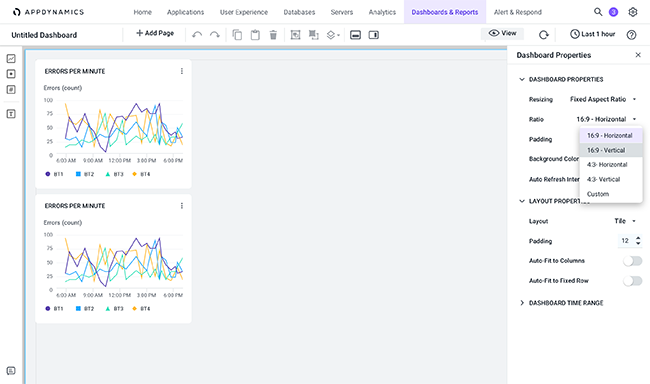
Task: Open the Dashboards & Reports tab
Action: [x=445, y=12]
